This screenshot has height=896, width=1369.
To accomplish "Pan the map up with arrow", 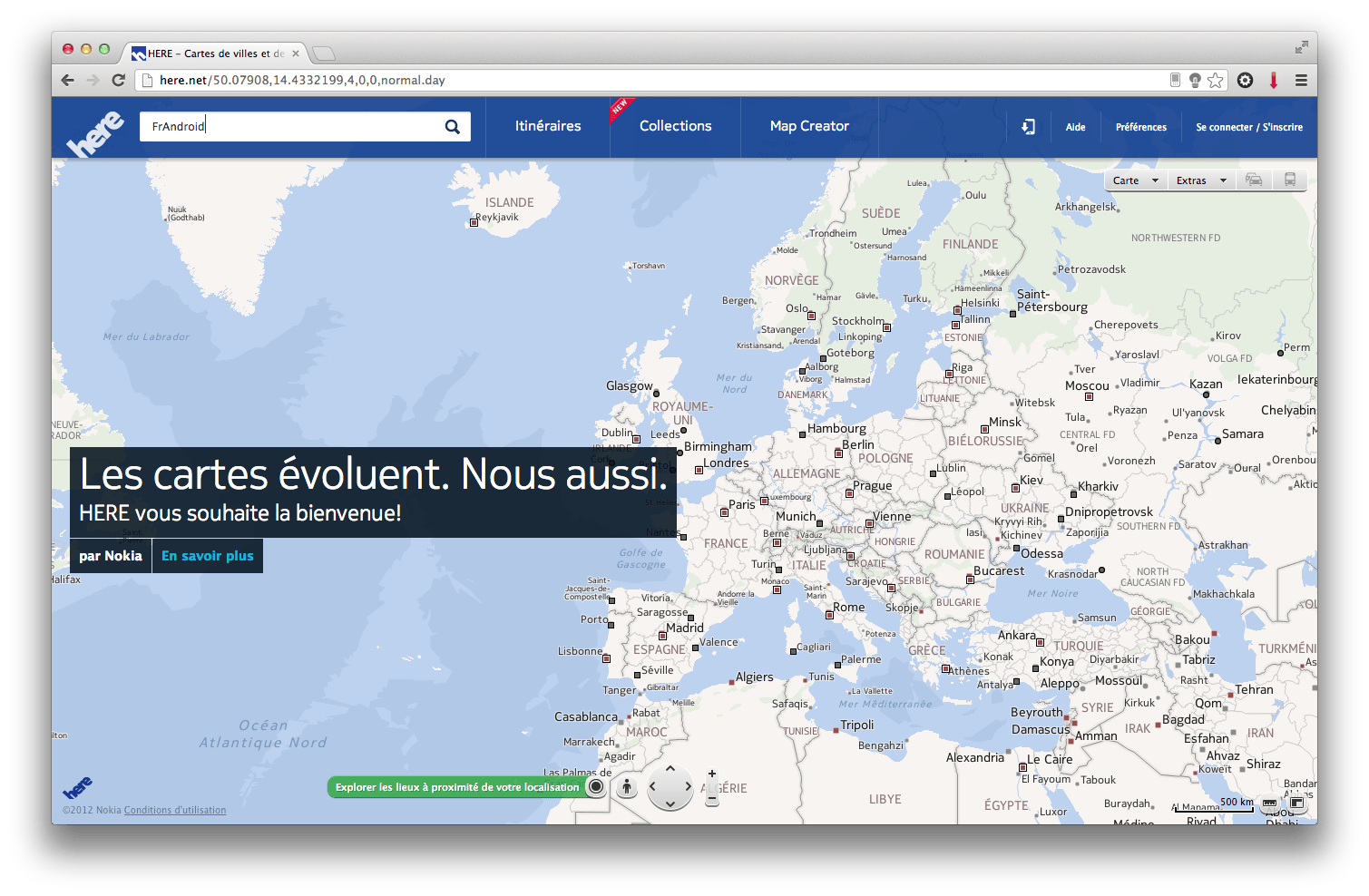I will coord(670,769).
